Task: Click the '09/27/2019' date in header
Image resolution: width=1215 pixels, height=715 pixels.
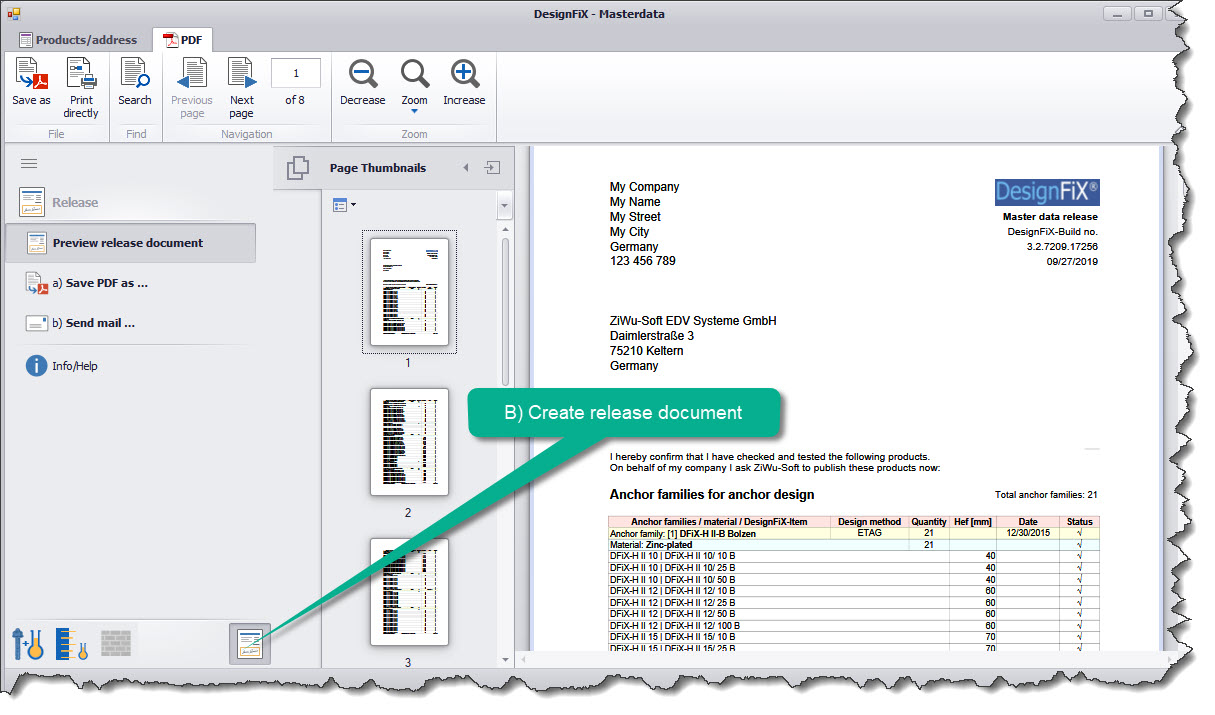Action: (1072, 261)
